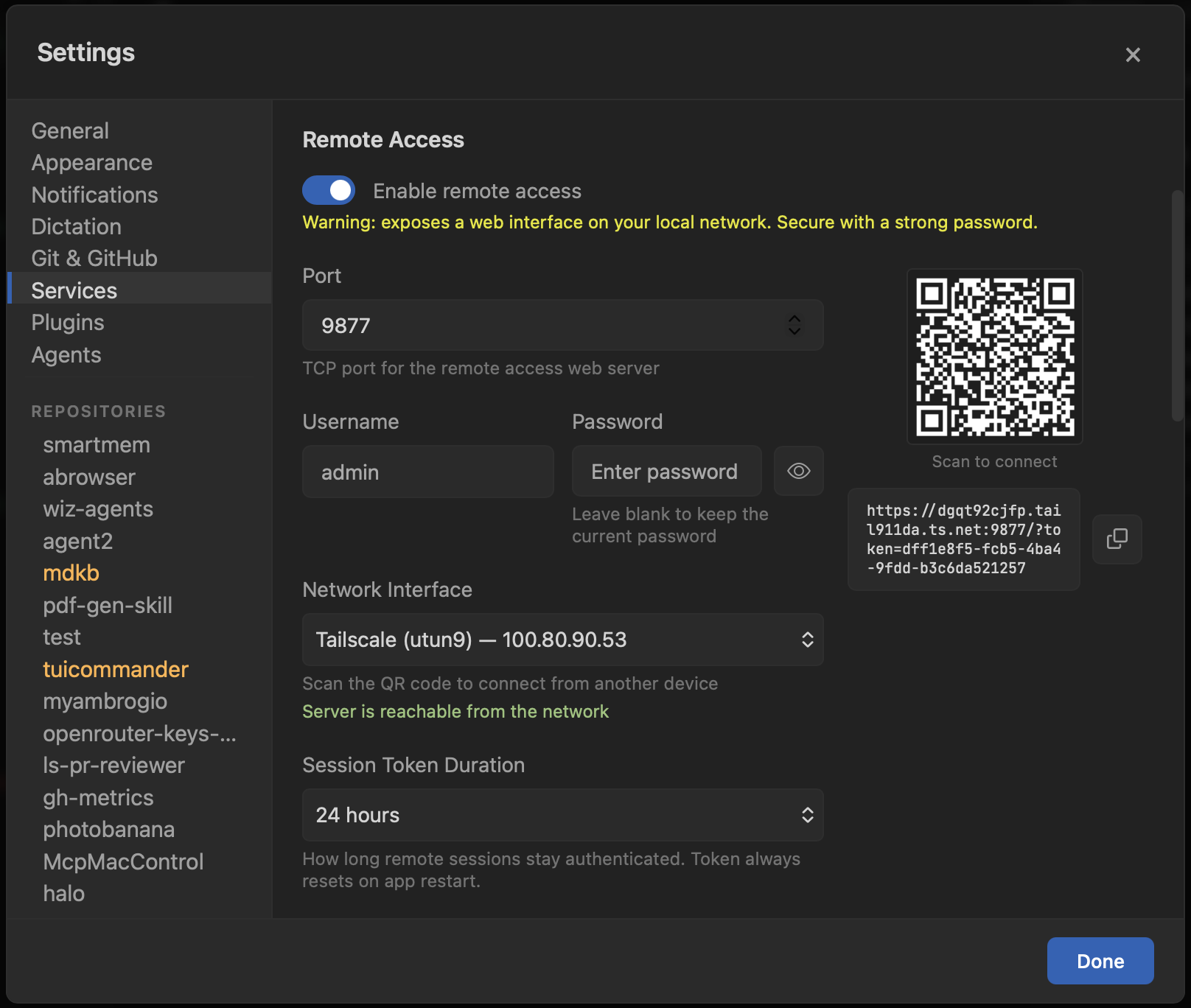The height and width of the screenshot is (1008, 1191).
Task: Click the Enter password field
Action: (x=666, y=471)
